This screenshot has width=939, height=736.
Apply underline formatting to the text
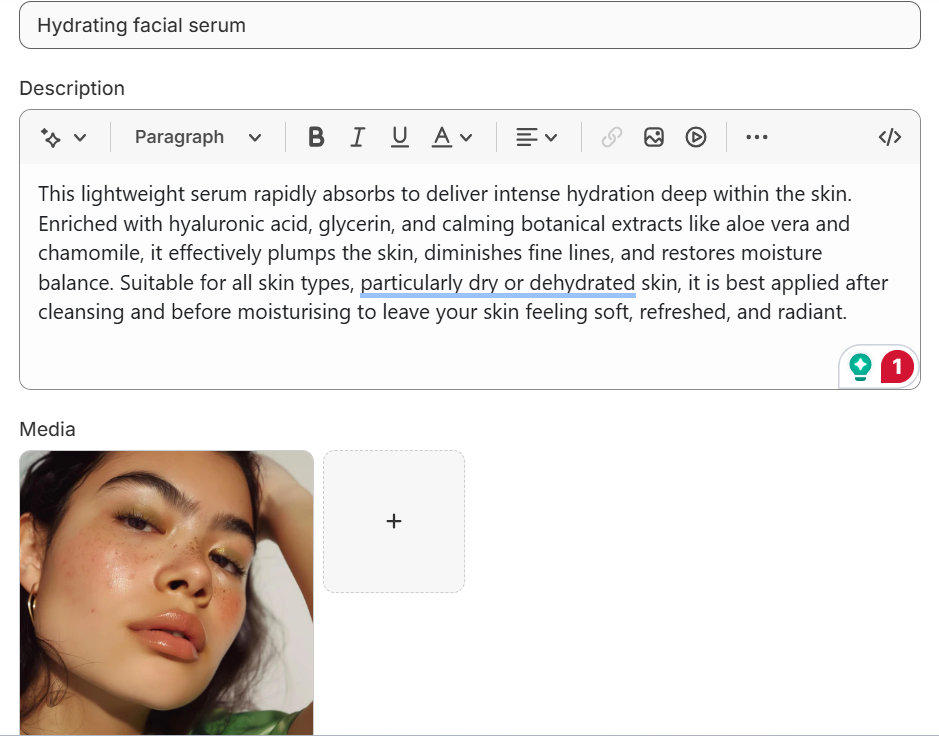pyautogui.click(x=400, y=137)
